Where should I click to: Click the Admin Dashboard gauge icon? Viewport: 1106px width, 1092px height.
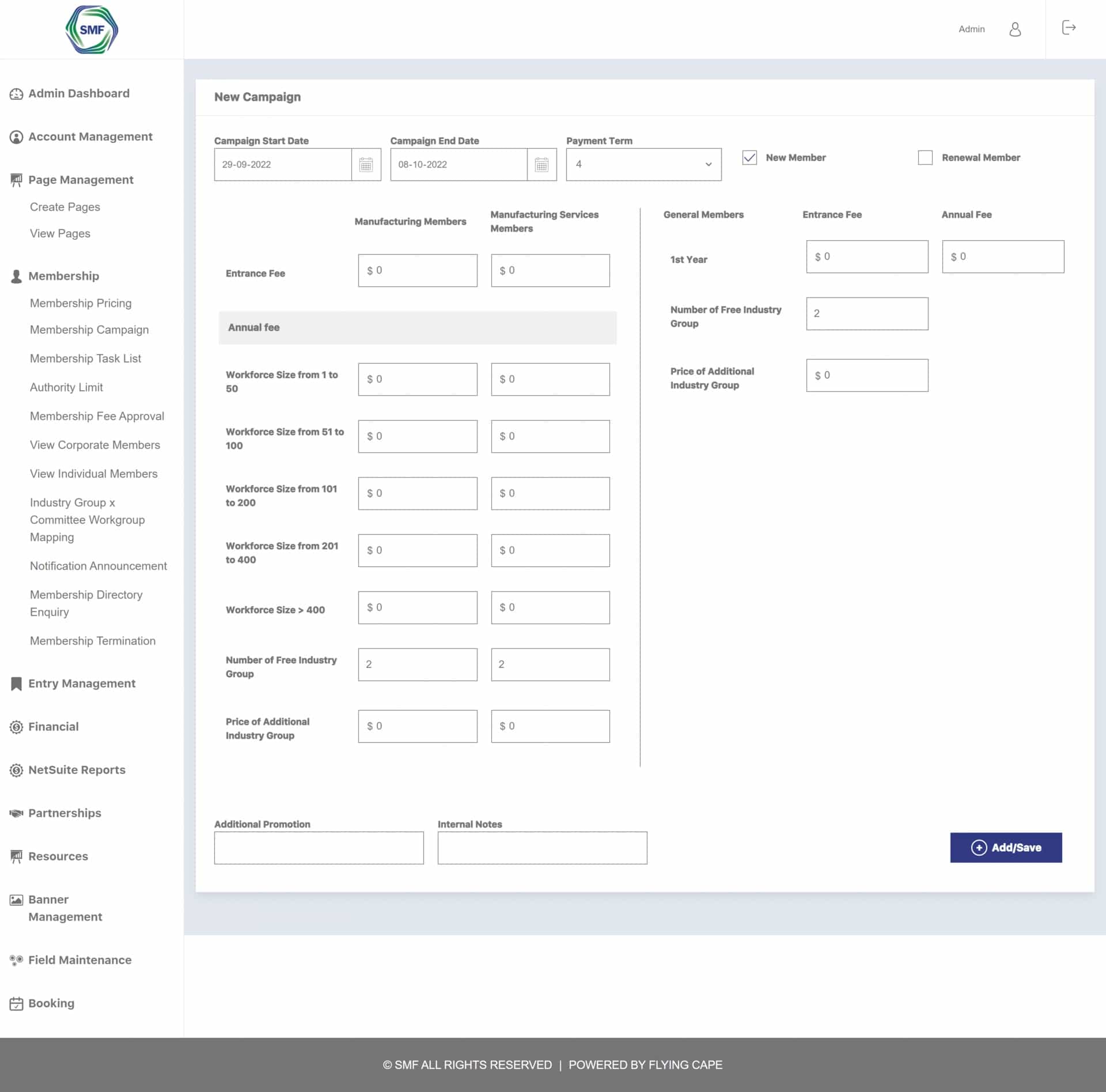point(16,94)
